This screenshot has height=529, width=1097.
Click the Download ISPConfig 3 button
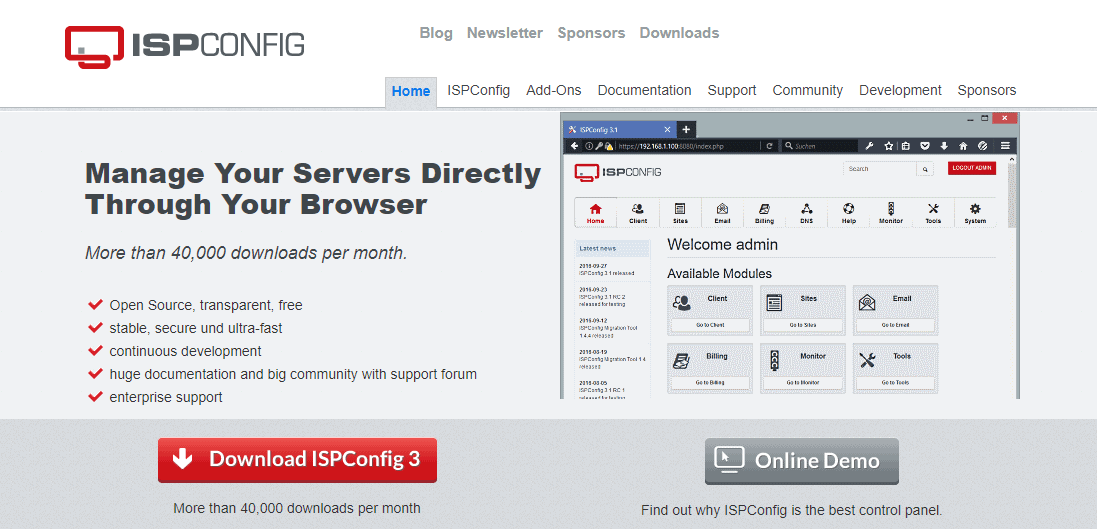pos(297,460)
